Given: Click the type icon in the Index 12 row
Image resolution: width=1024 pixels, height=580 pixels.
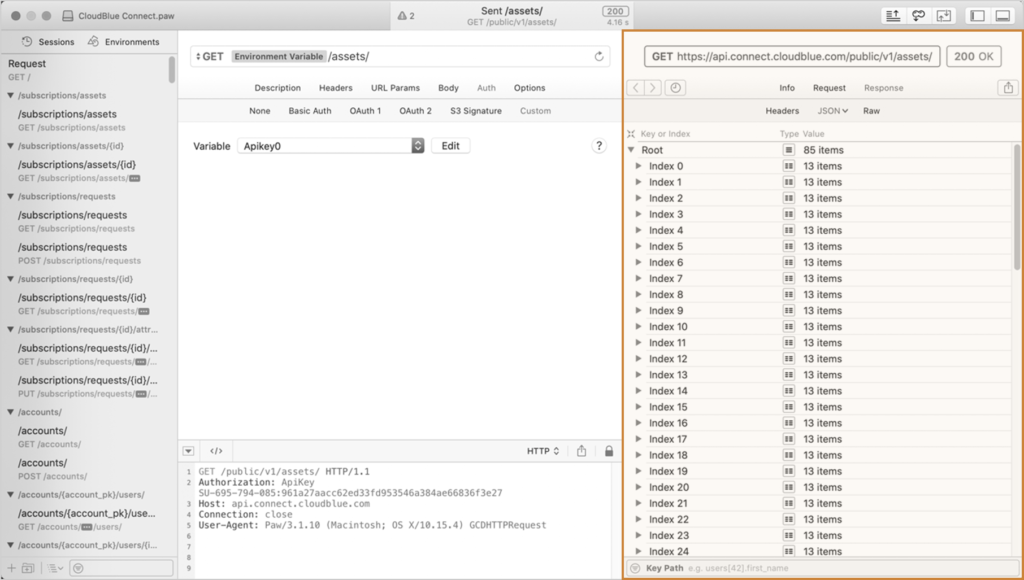Looking at the screenshot, I should pyautogui.click(x=789, y=359).
